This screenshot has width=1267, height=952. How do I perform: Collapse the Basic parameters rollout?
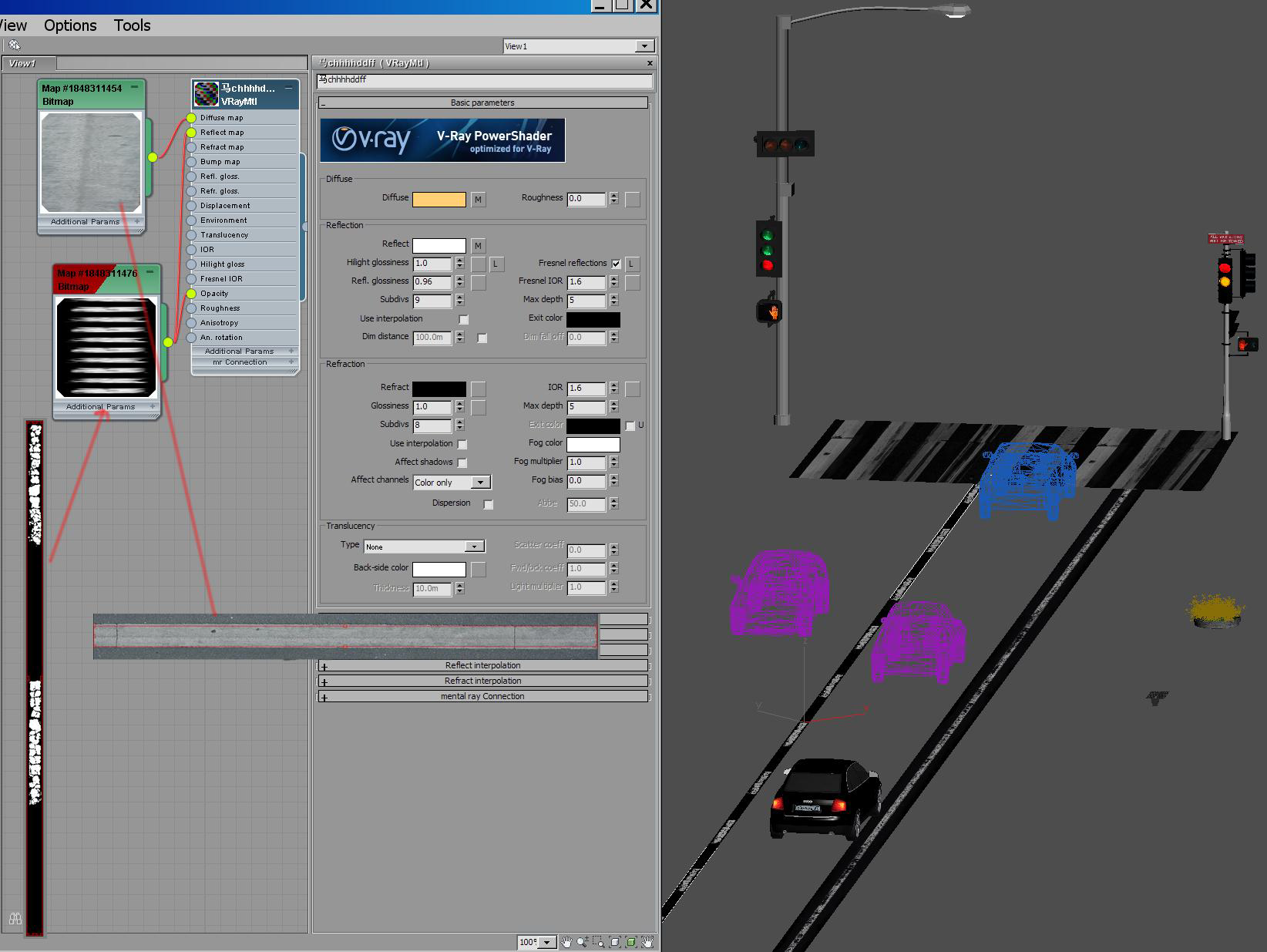[483, 103]
